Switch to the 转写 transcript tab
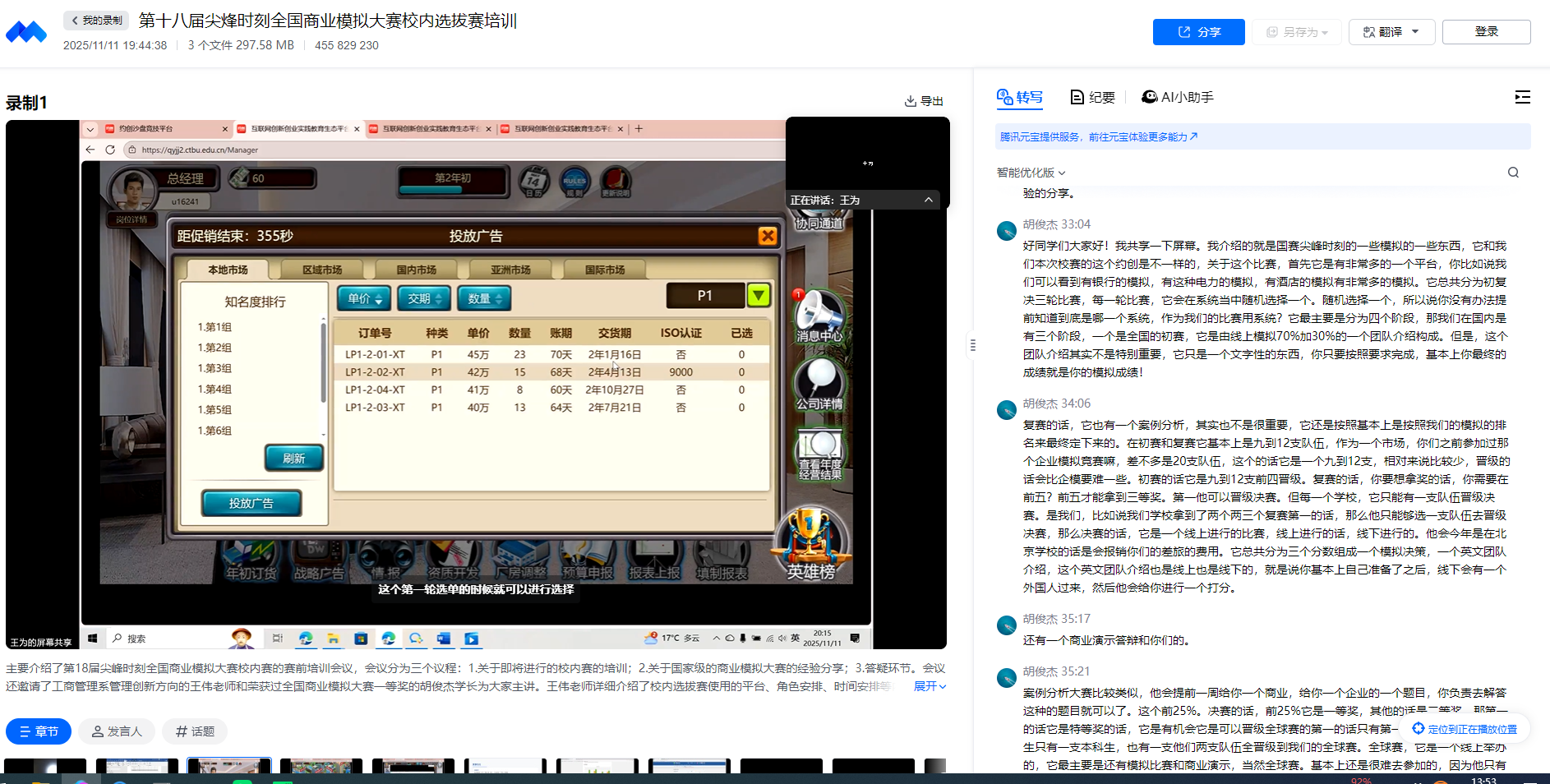This screenshot has width=1550, height=784. coord(1020,97)
